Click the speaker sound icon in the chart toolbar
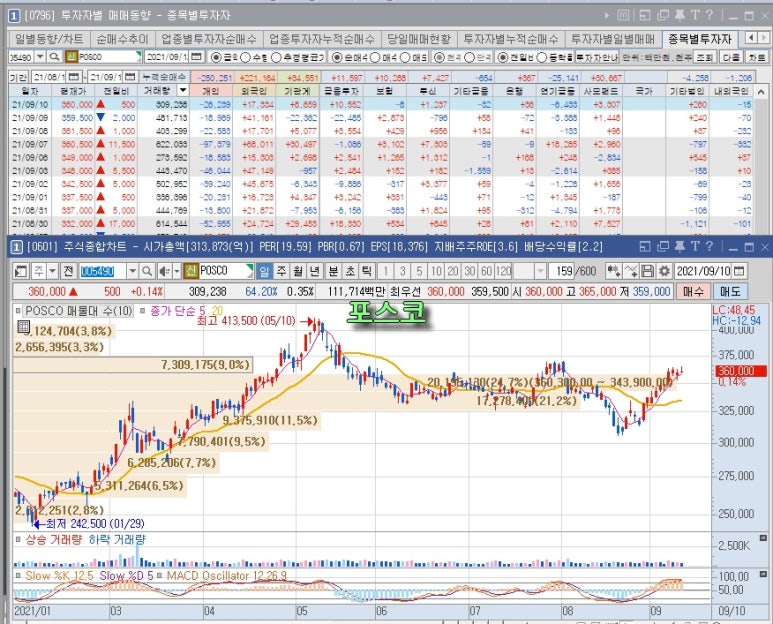Screen dimensions: 773x624 164,271
